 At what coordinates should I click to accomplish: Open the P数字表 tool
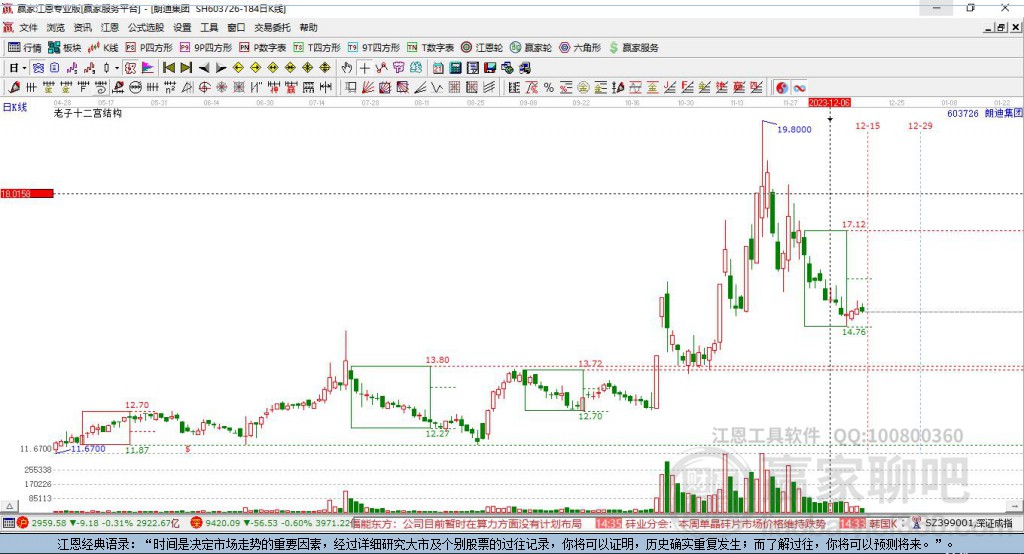[263, 48]
